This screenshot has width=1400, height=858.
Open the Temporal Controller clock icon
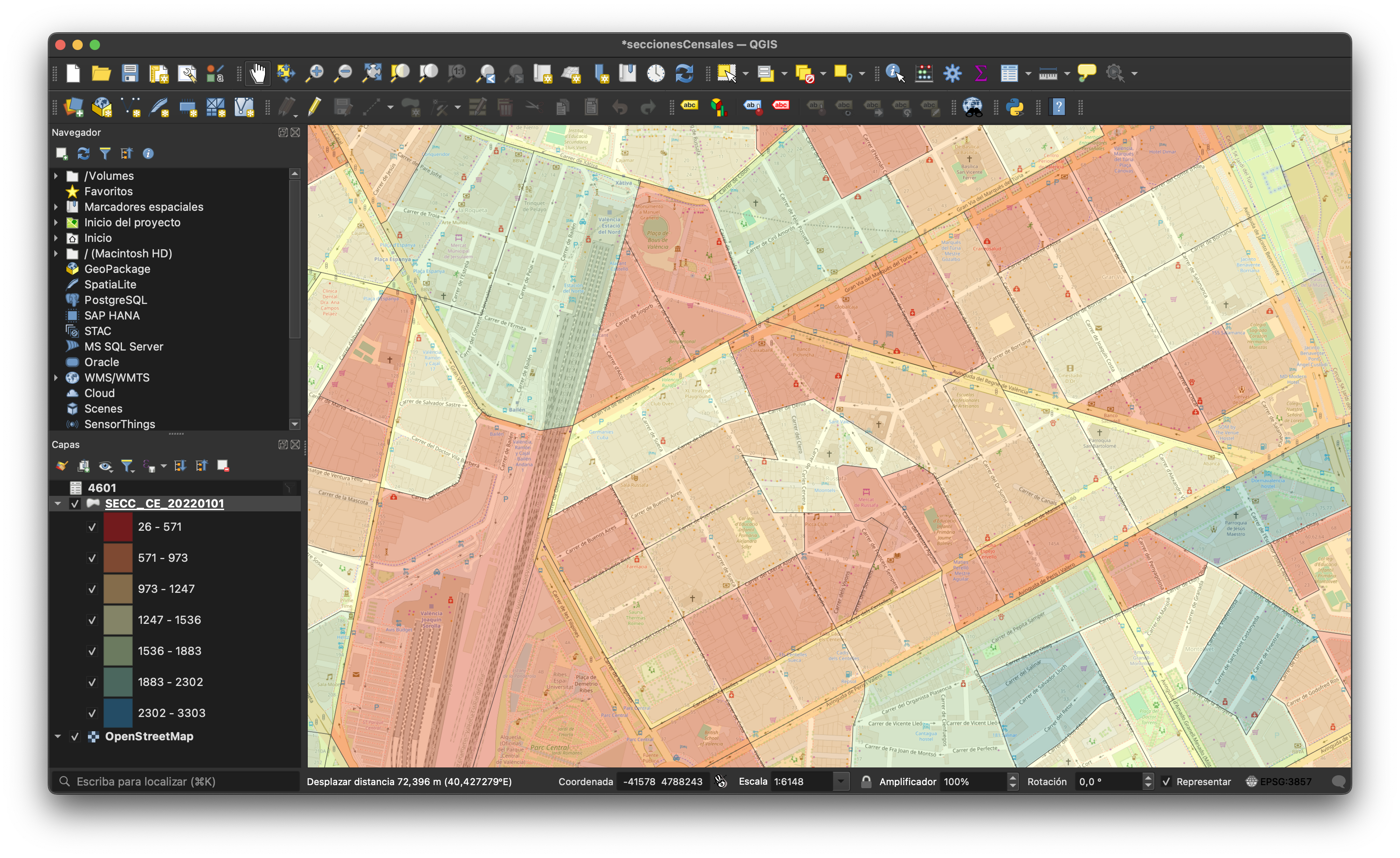pyautogui.click(x=656, y=73)
